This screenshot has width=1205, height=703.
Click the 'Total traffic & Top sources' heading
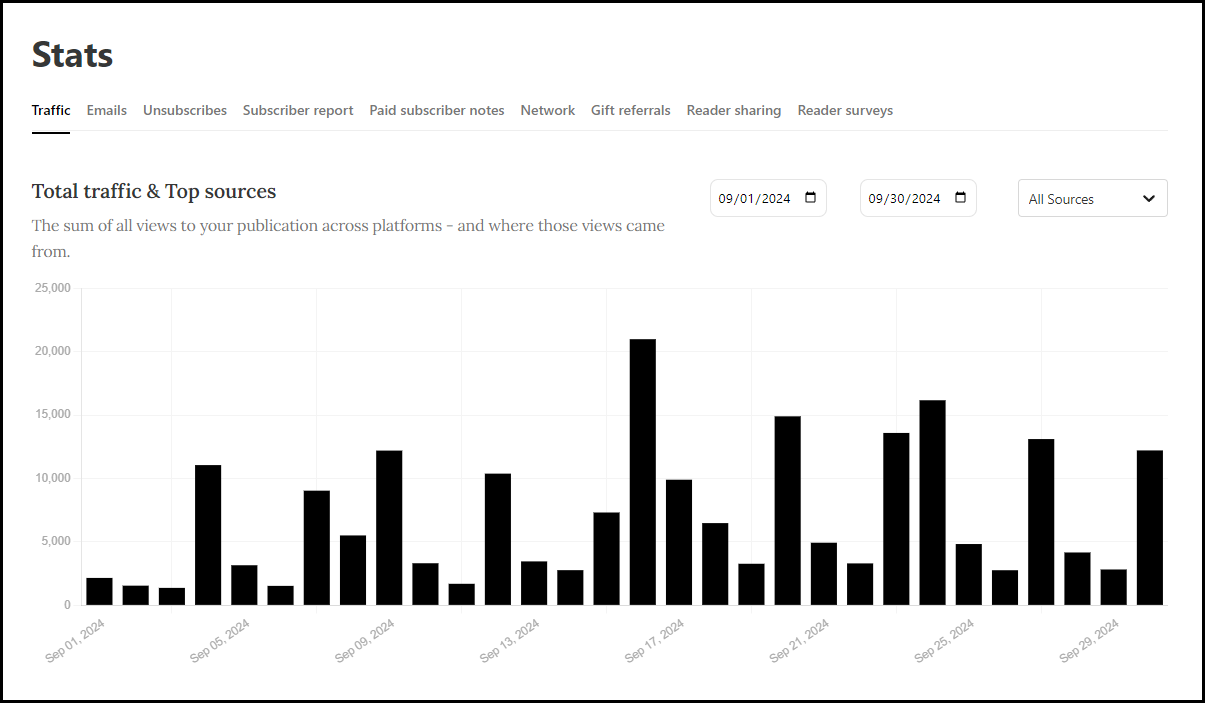coord(154,191)
